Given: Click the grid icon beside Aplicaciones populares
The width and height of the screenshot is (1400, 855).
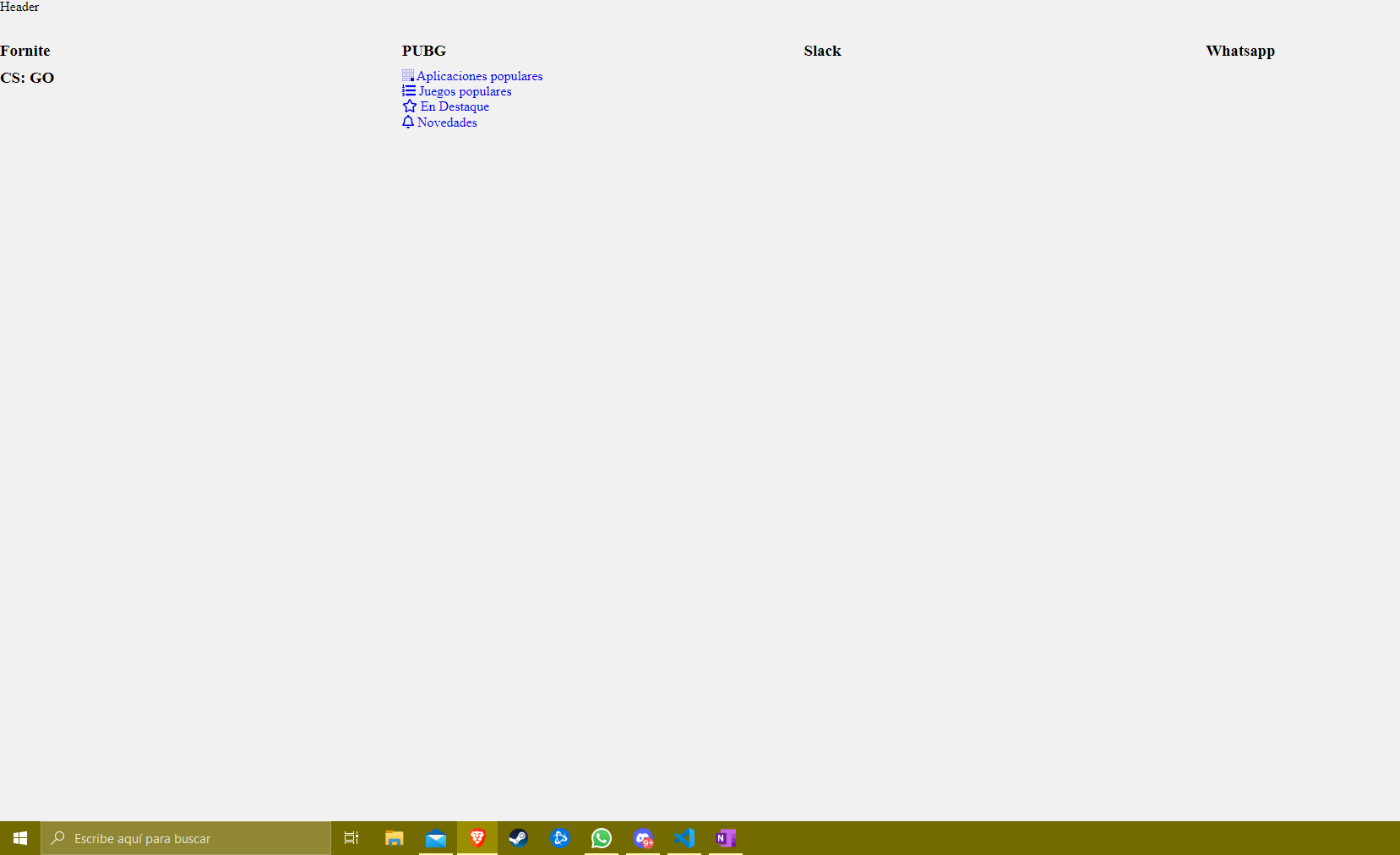Looking at the screenshot, I should pos(408,76).
